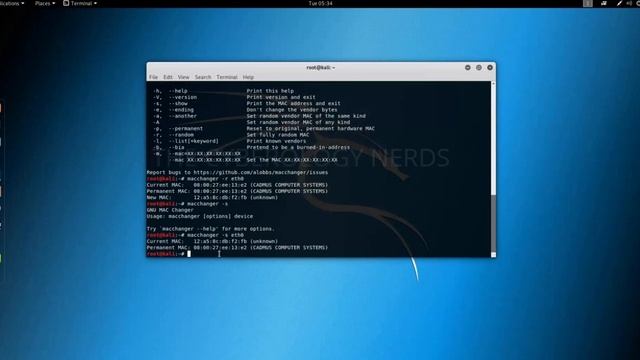This screenshot has width=640, height=360.
Task: Click the terminal prompt cursor on last line
Action: 189,254
